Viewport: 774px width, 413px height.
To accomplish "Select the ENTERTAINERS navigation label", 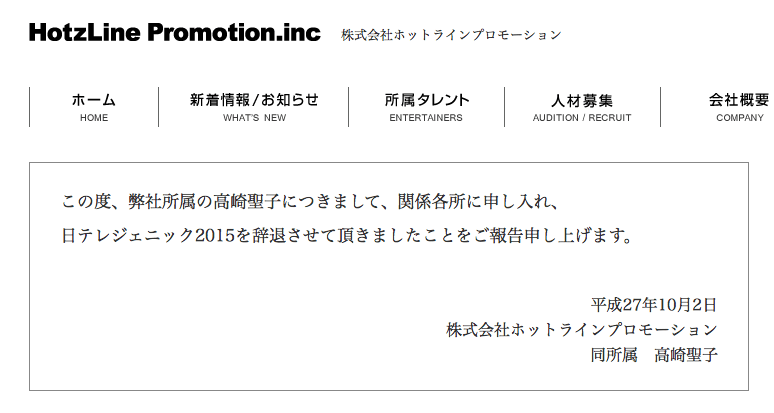I will click(x=426, y=118).
